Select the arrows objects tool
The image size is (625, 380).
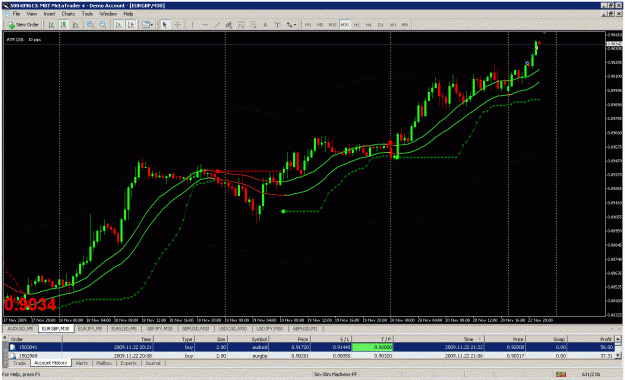[289, 25]
